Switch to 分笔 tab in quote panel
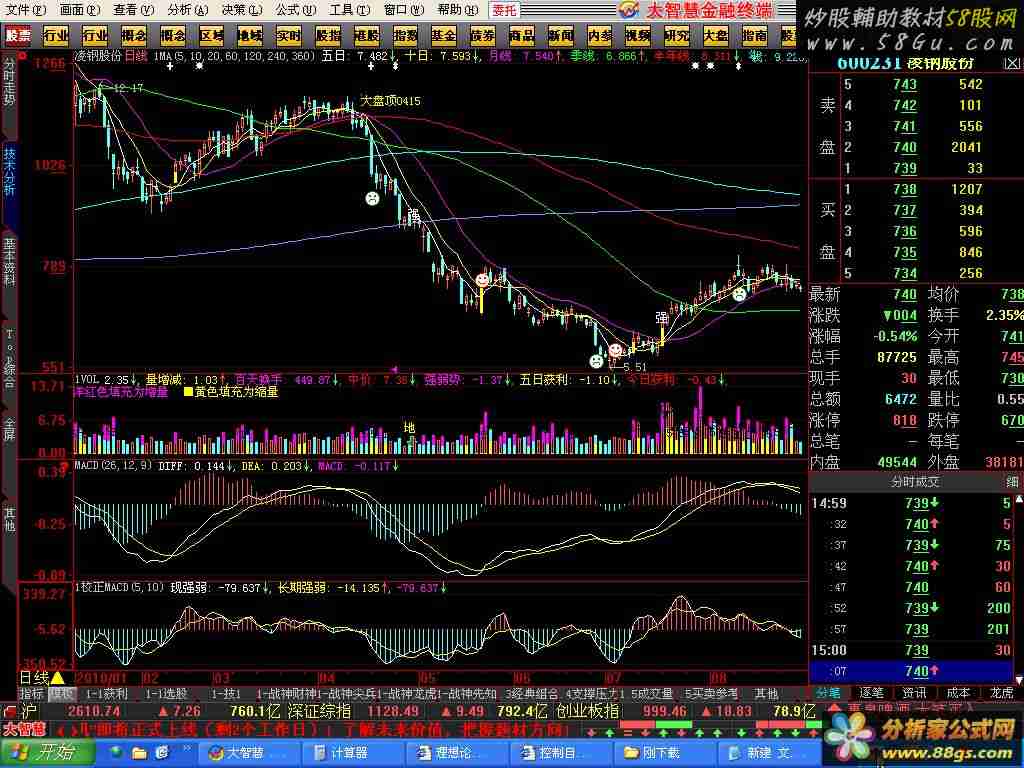 point(829,693)
